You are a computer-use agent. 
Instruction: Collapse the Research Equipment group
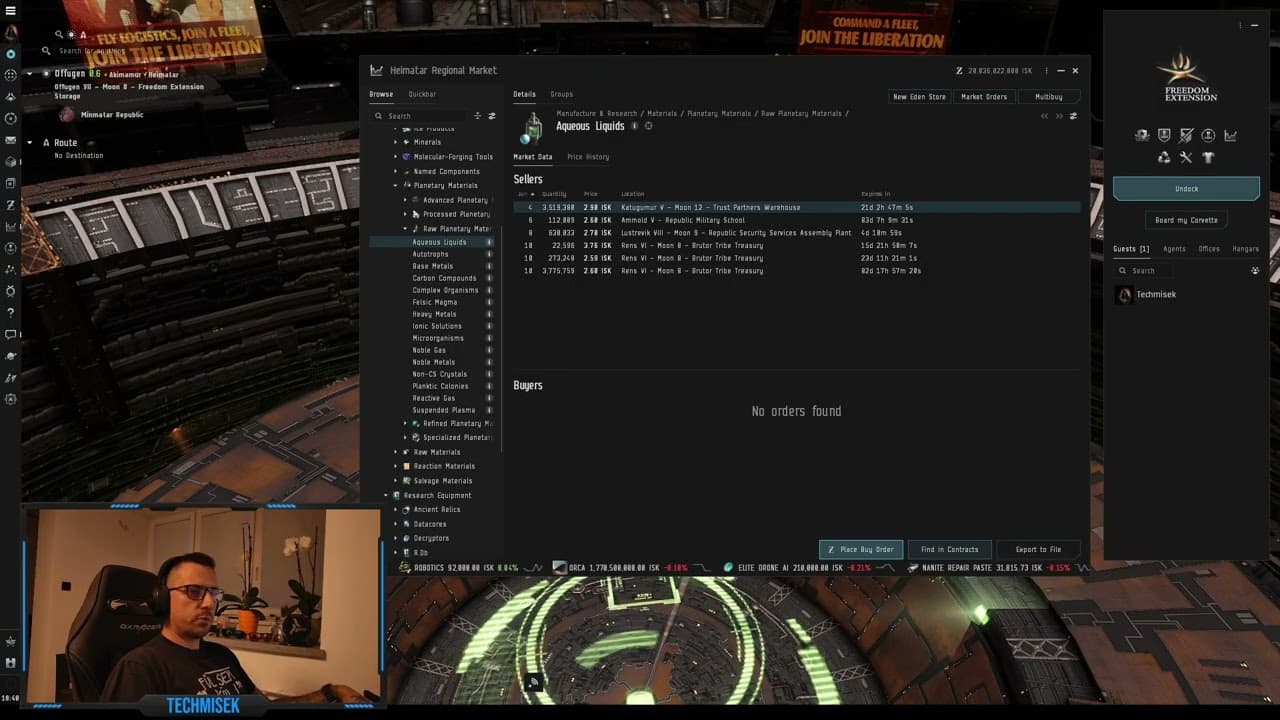pyautogui.click(x=386, y=495)
